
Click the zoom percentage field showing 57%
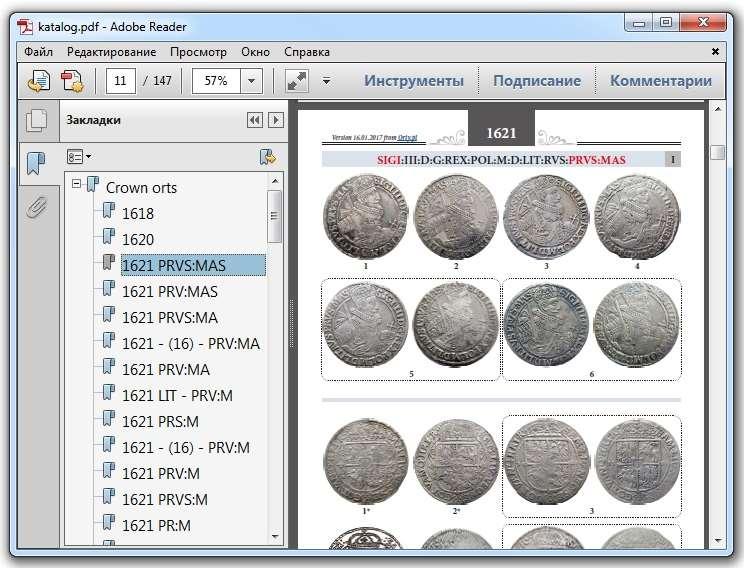click(216, 81)
